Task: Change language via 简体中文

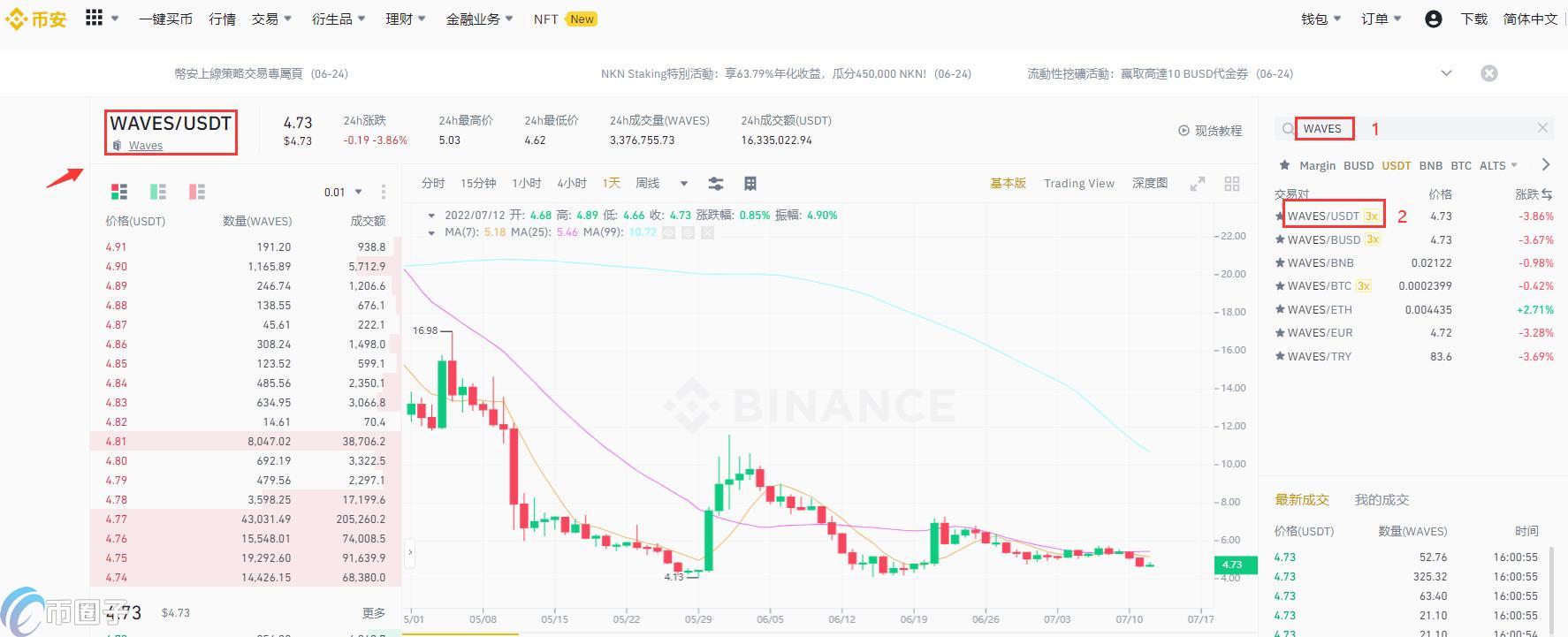Action: pos(1530,19)
